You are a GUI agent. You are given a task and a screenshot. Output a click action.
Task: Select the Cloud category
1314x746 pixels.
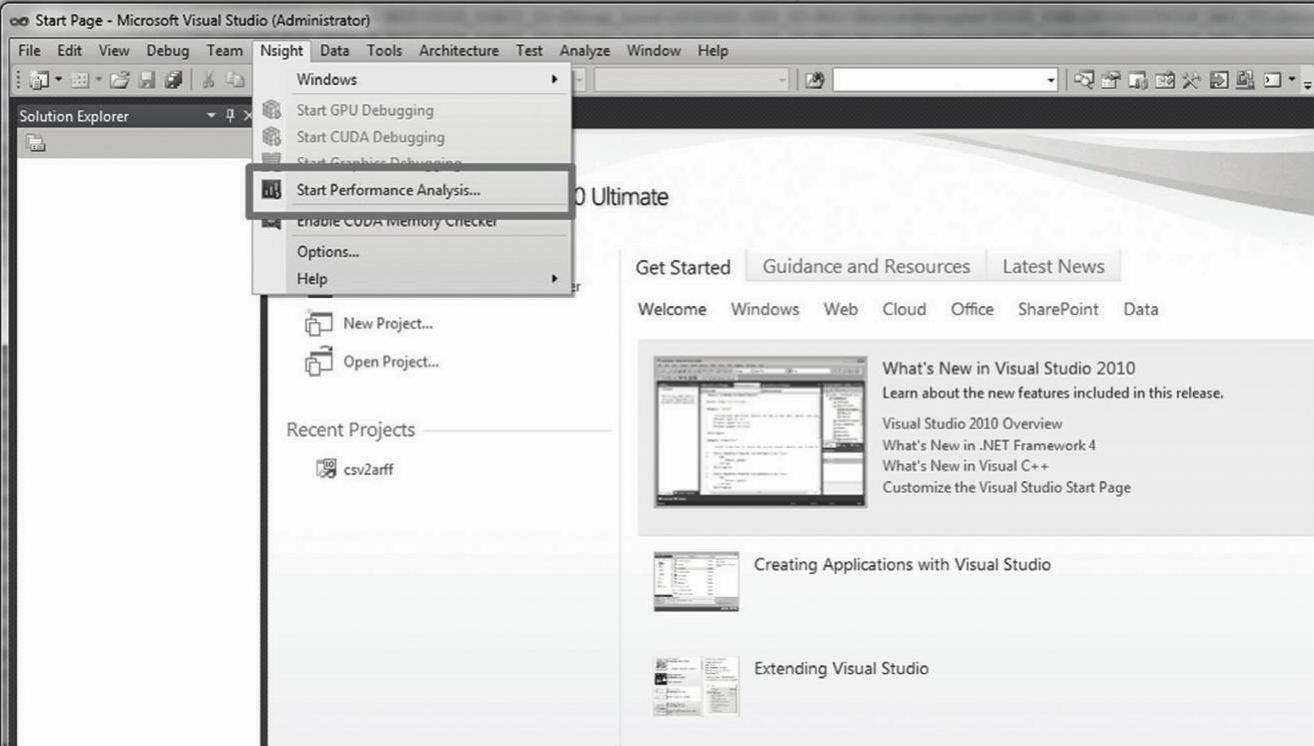click(x=904, y=309)
